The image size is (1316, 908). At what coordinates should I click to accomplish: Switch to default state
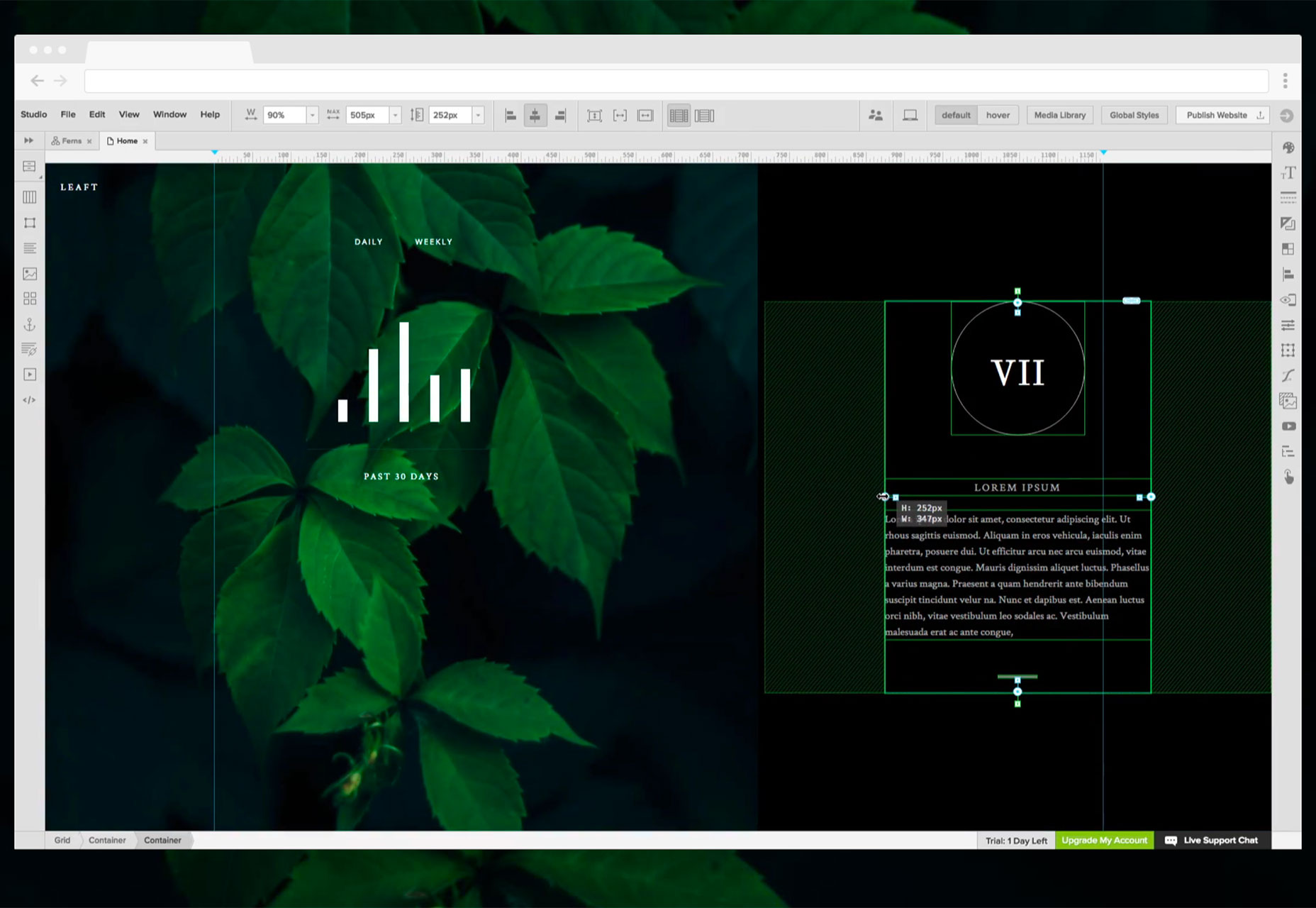tap(956, 115)
